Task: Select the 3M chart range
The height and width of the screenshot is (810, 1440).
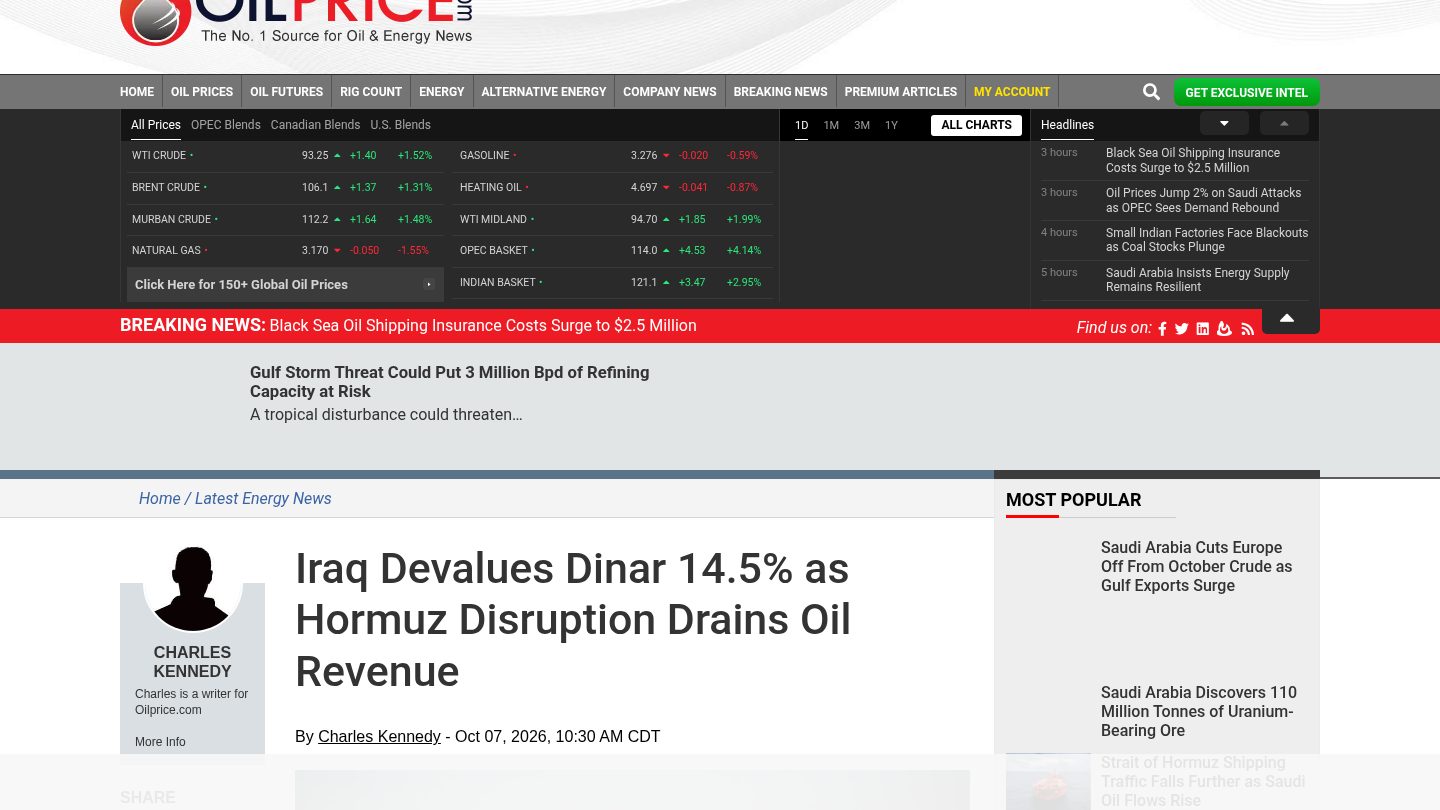Action: pos(862,125)
